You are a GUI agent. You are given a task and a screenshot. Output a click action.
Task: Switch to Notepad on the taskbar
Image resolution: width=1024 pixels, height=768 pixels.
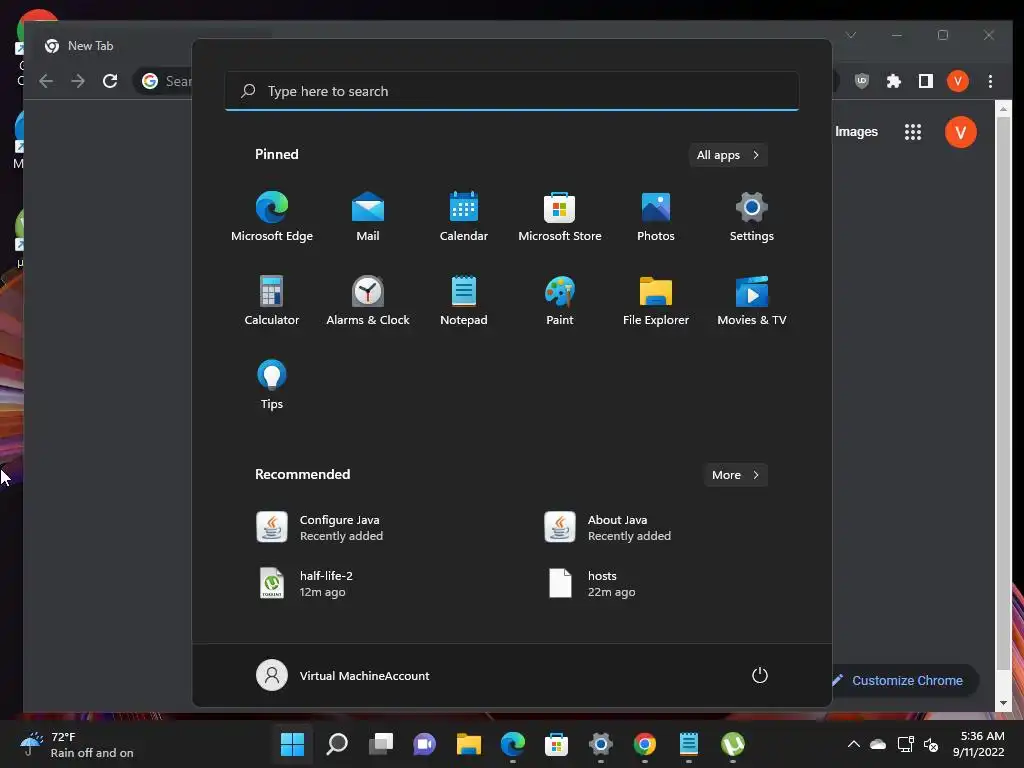689,744
